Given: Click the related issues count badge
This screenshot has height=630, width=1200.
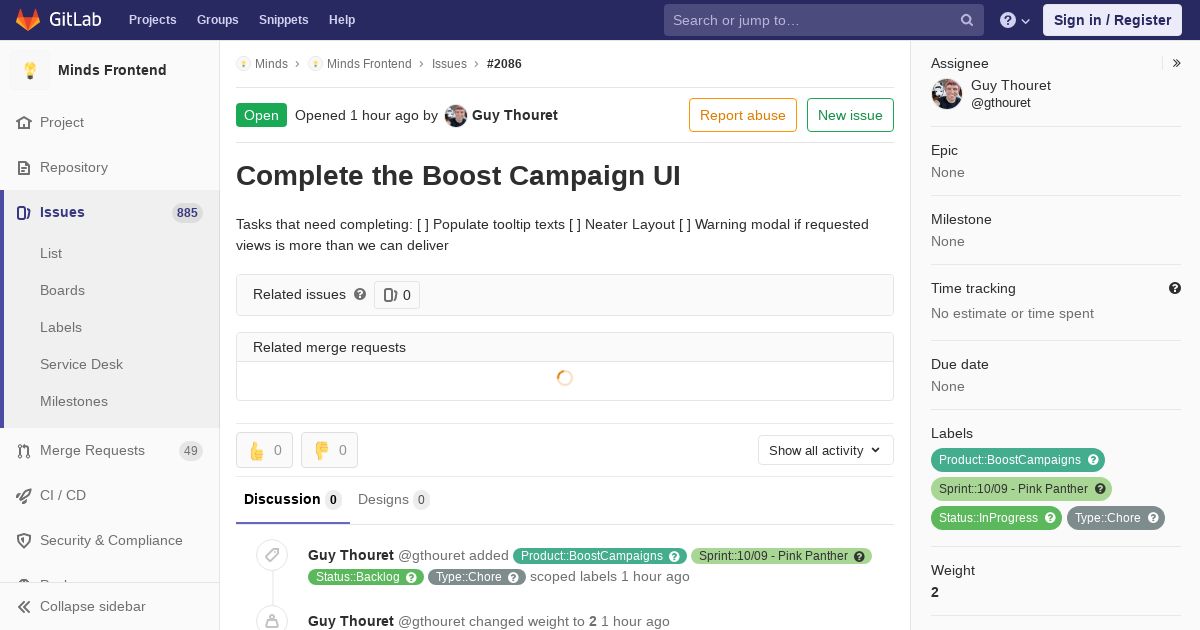Looking at the screenshot, I should click(397, 295).
